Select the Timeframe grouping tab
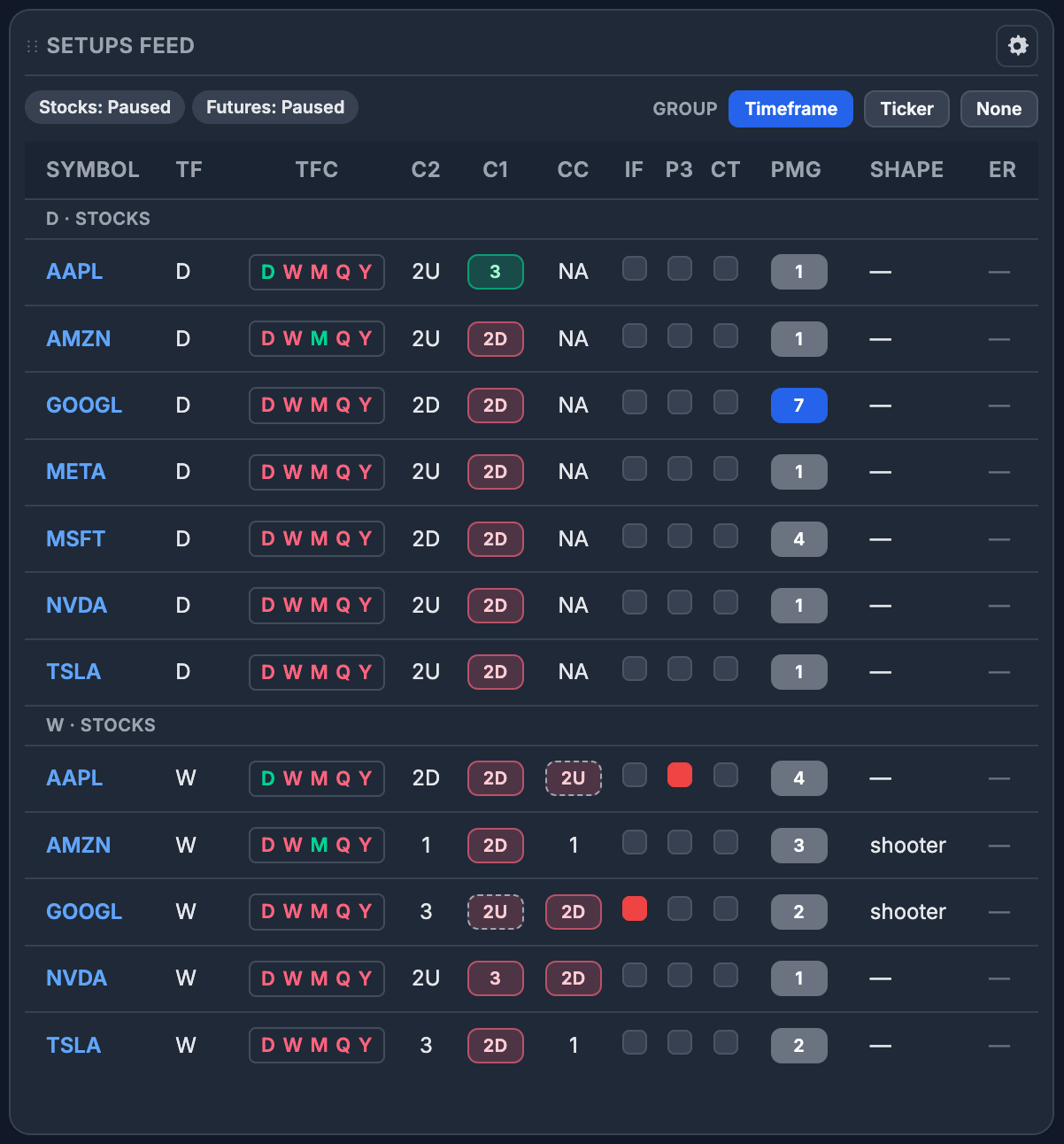This screenshot has height=1144, width=1064. click(790, 108)
